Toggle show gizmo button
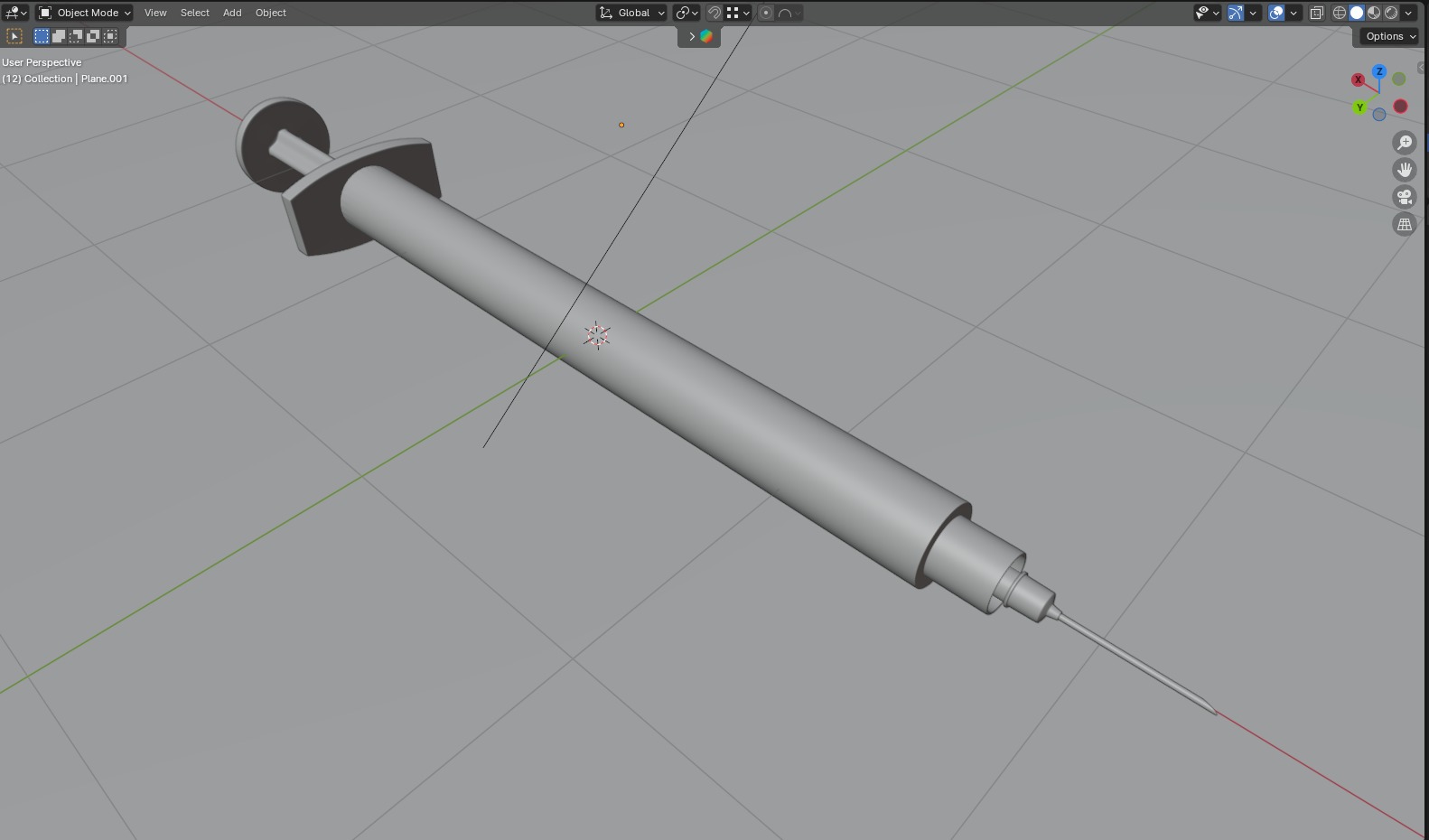 [1236, 13]
